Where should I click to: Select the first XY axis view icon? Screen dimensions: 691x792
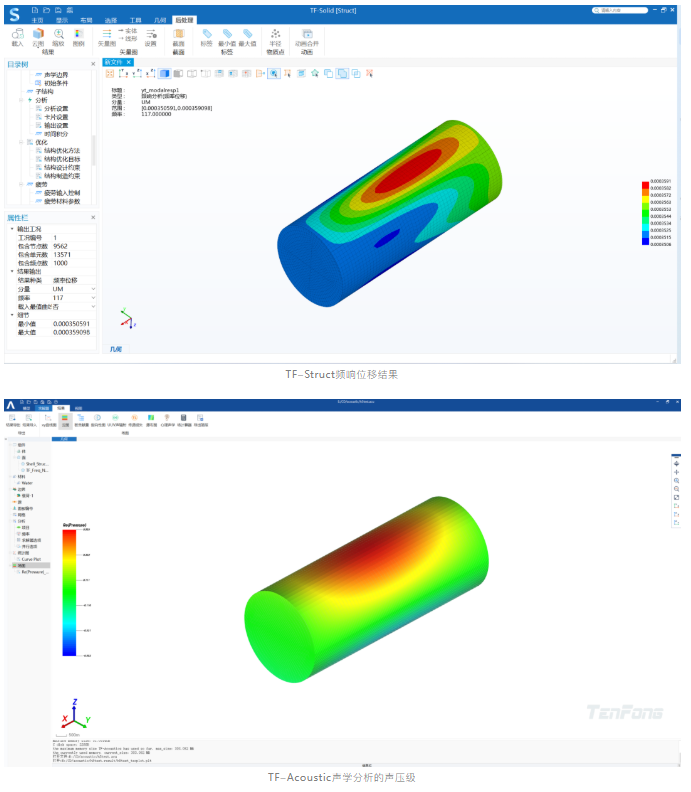[123, 74]
